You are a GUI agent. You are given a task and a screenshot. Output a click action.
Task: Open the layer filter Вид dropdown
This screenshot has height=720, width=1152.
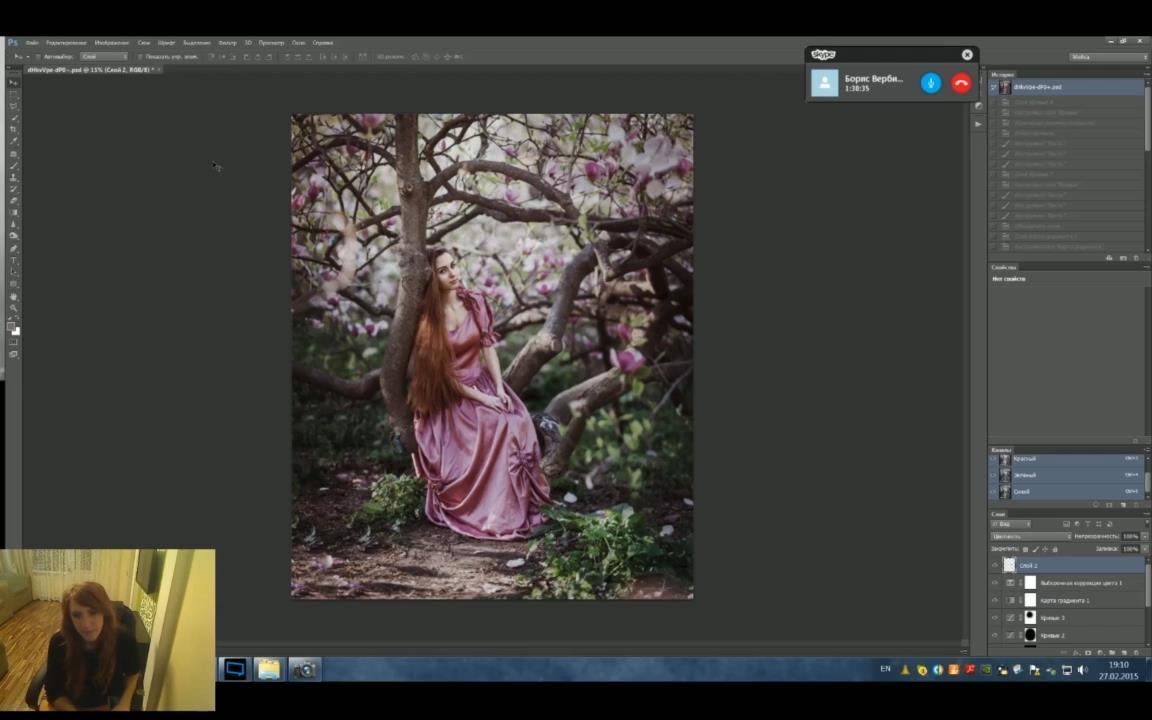[1011, 525]
